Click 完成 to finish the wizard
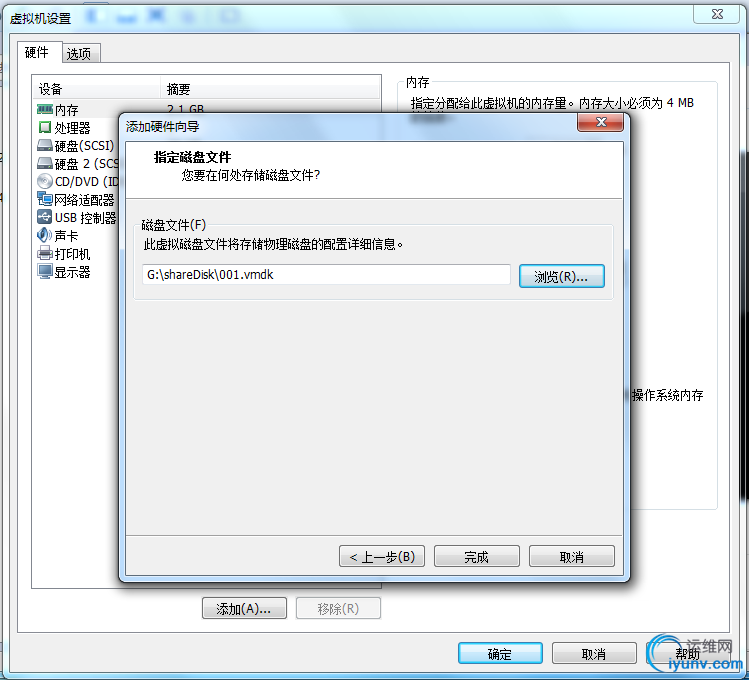749x680 pixels. (x=476, y=556)
